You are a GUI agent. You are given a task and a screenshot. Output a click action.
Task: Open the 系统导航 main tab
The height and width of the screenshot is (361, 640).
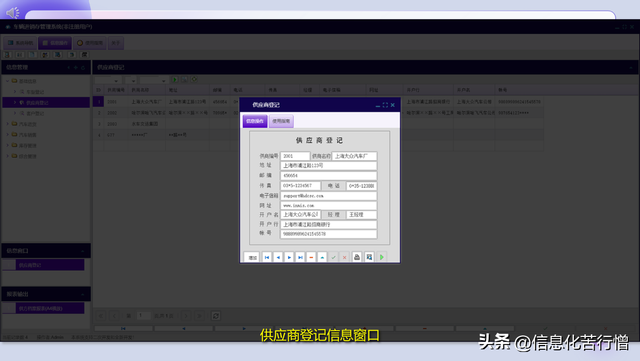click(20, 43)
